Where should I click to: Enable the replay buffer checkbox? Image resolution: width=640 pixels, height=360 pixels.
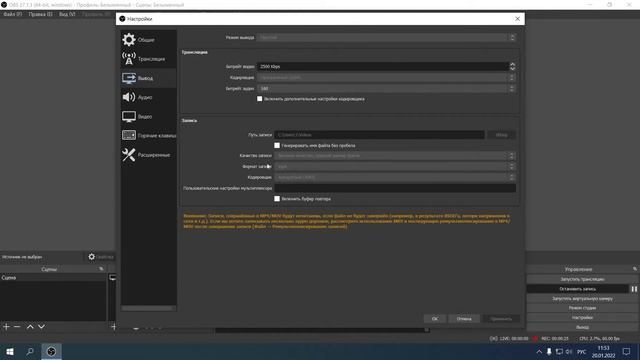[277, 199]
